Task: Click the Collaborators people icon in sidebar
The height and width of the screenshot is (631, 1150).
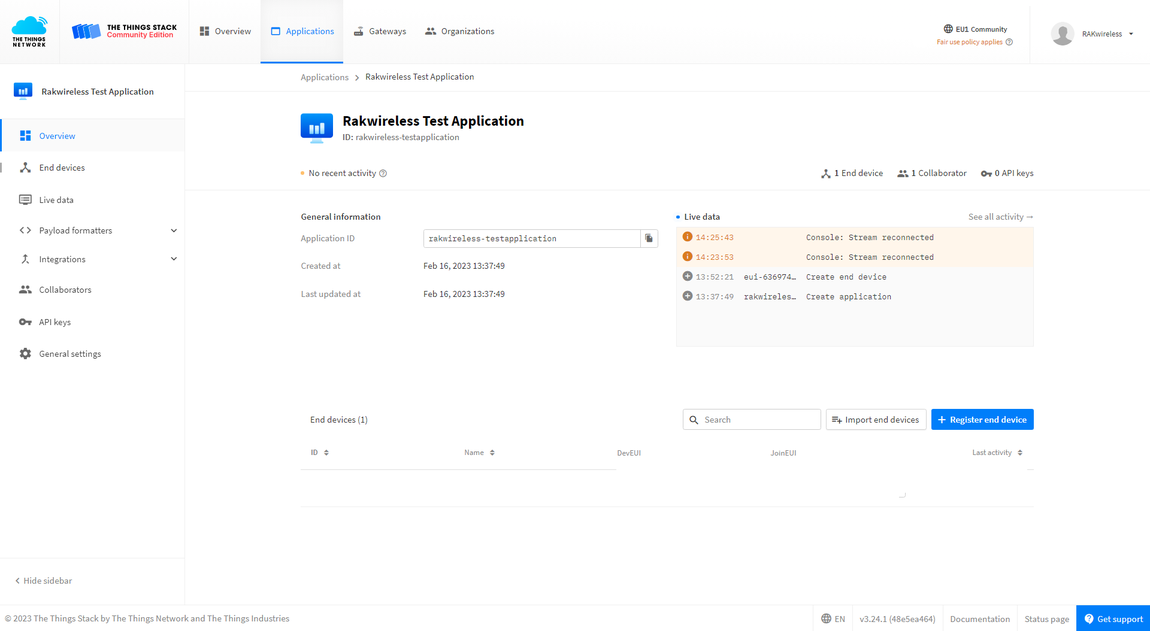Action: 25,290
